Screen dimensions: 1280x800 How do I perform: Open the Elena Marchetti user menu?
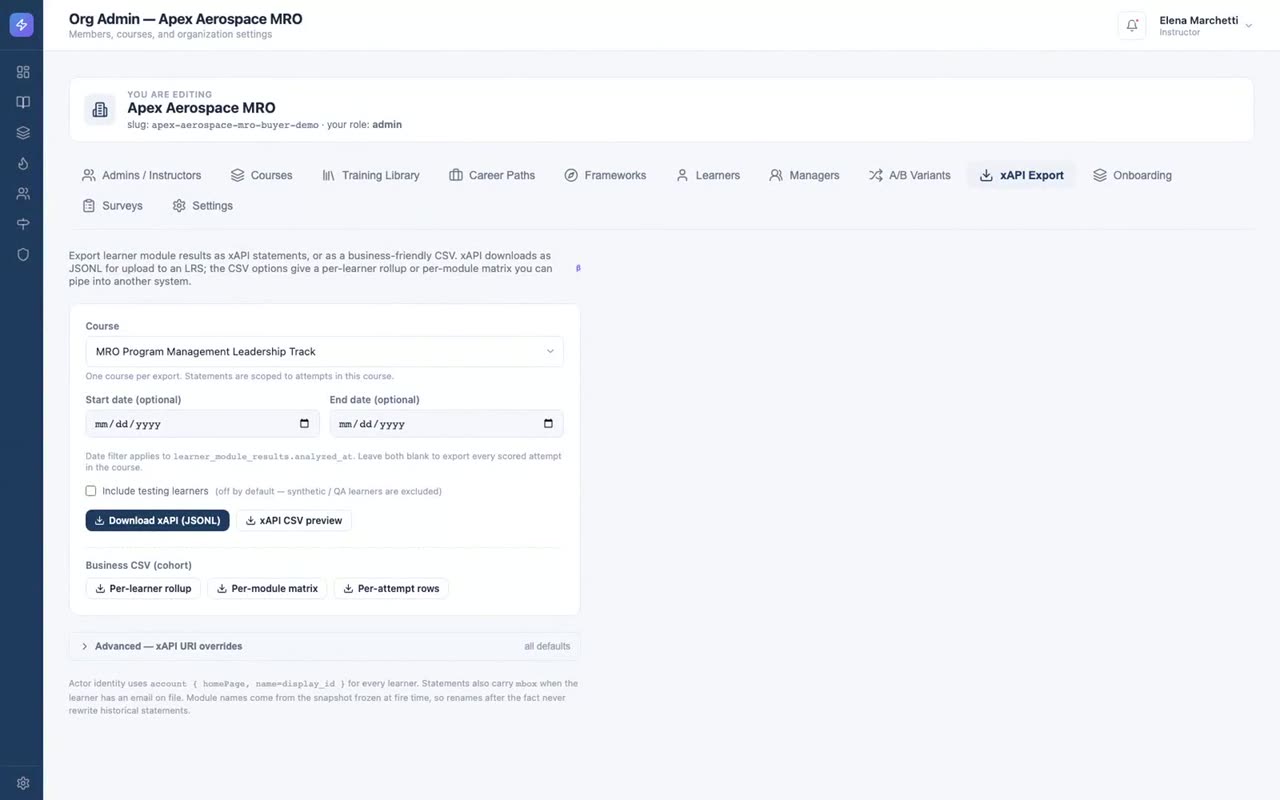pyautogui.click(x=1205, y=26)
